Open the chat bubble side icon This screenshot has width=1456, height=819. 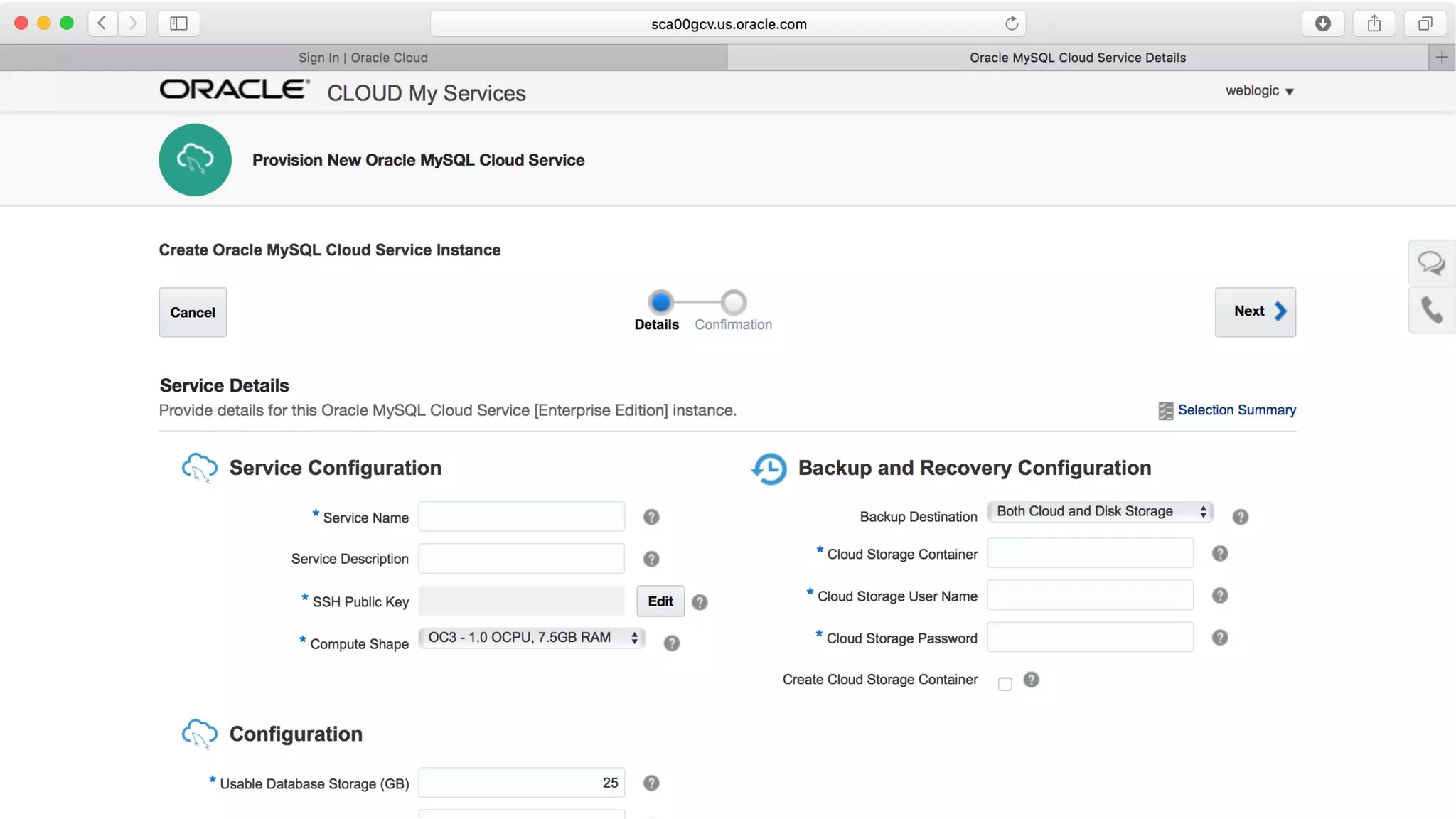(x=1430, y=263)
